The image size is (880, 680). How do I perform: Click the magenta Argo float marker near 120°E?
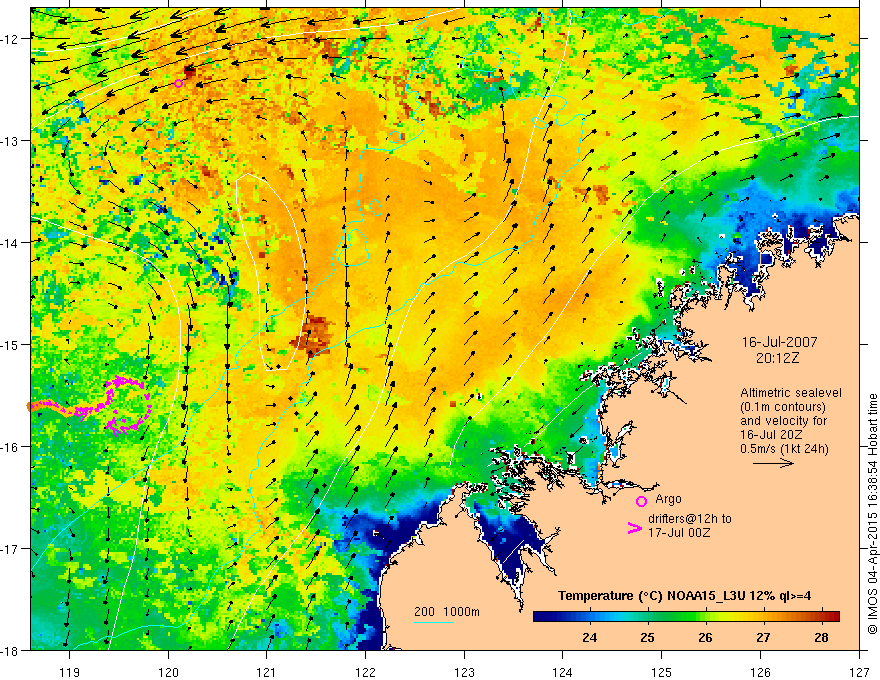click(178, 84)
